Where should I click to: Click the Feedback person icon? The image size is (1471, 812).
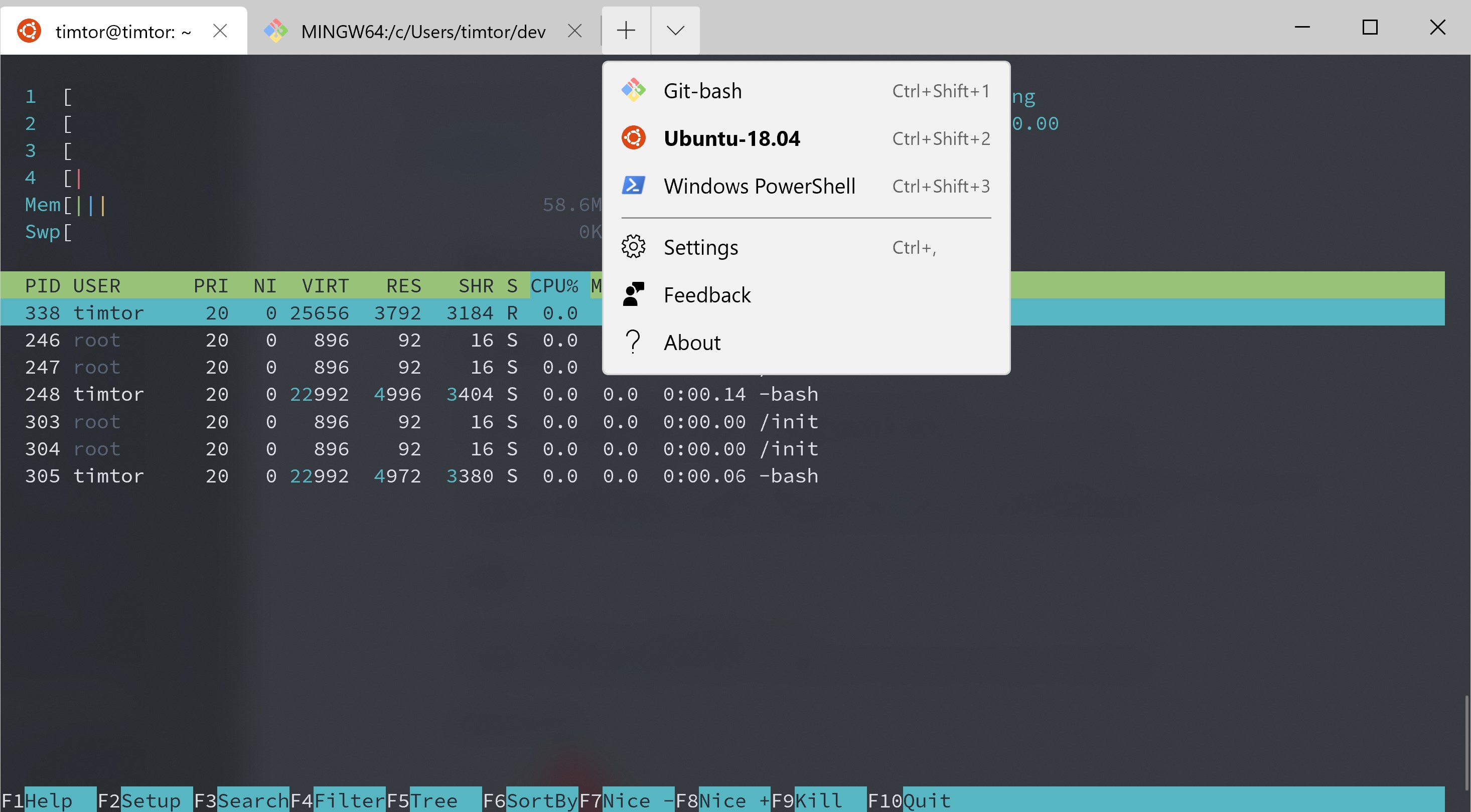point(633,294)
